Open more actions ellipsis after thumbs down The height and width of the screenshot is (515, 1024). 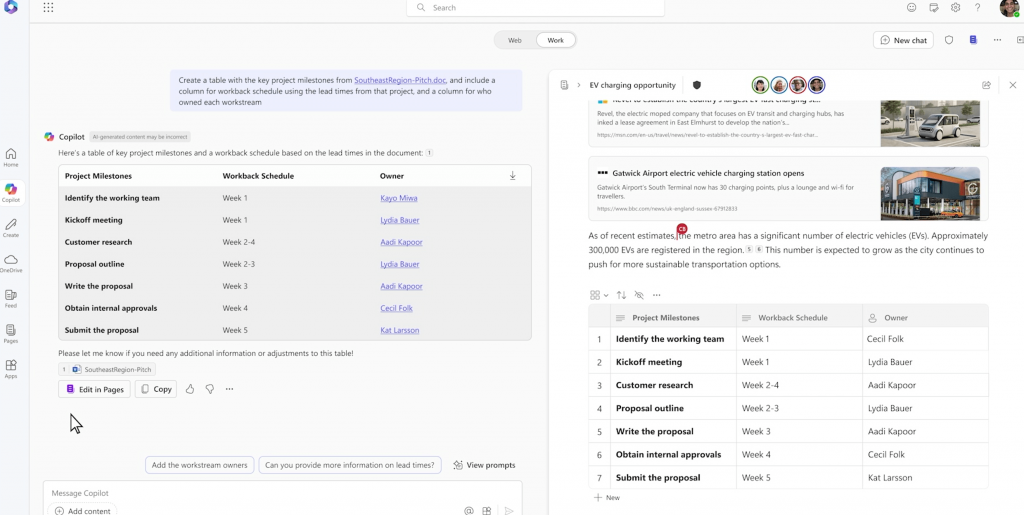point(229,389)
